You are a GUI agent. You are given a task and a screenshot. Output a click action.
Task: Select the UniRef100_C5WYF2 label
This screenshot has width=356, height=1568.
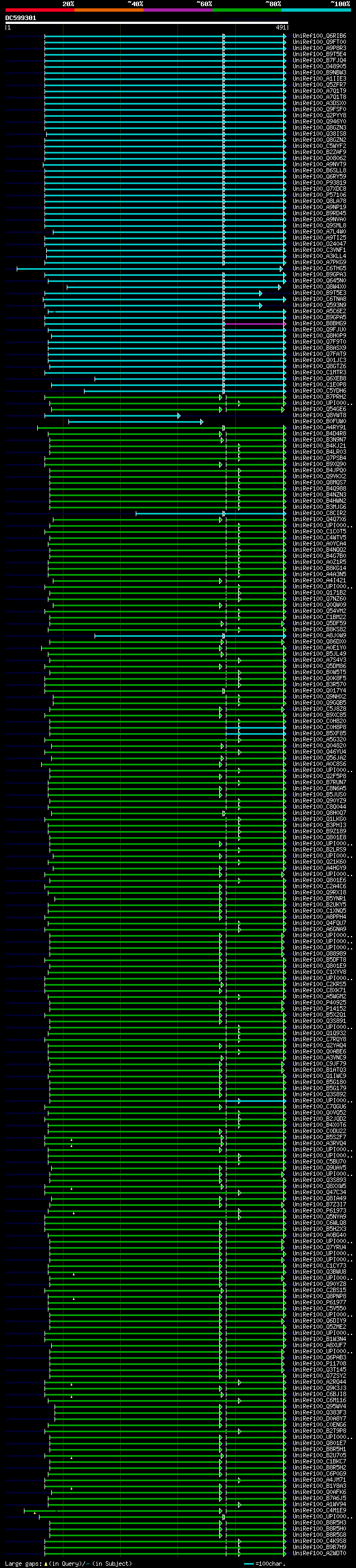(x=319, y=146)
